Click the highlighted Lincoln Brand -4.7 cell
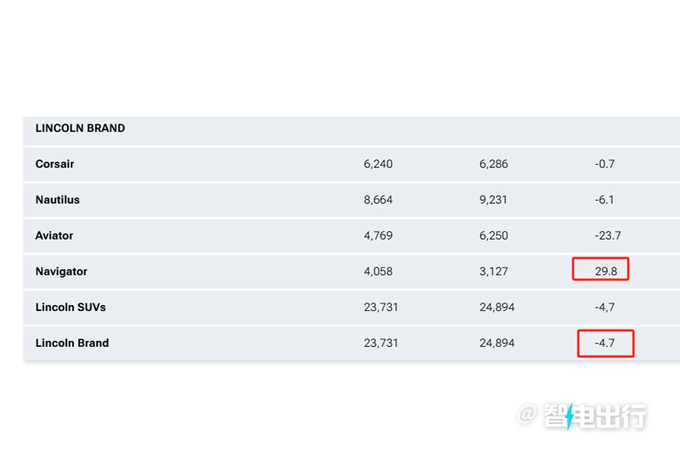Viewport: 680px width, 453px height. click(x=606, y=343)
